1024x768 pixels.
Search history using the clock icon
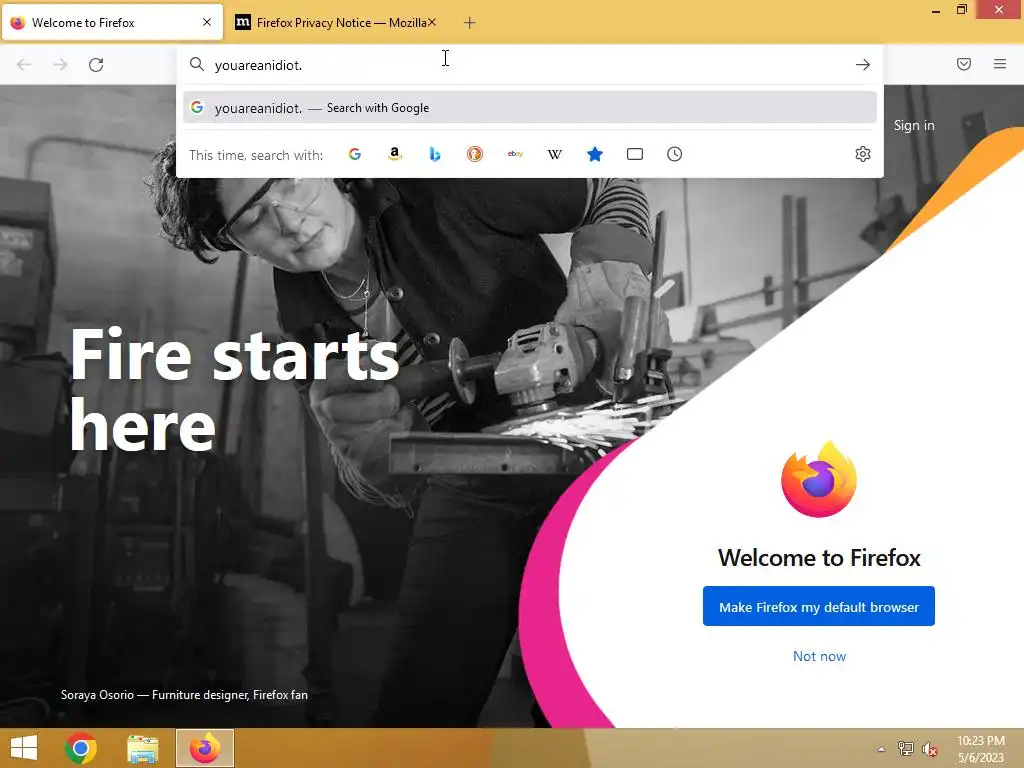click(675, 154)
